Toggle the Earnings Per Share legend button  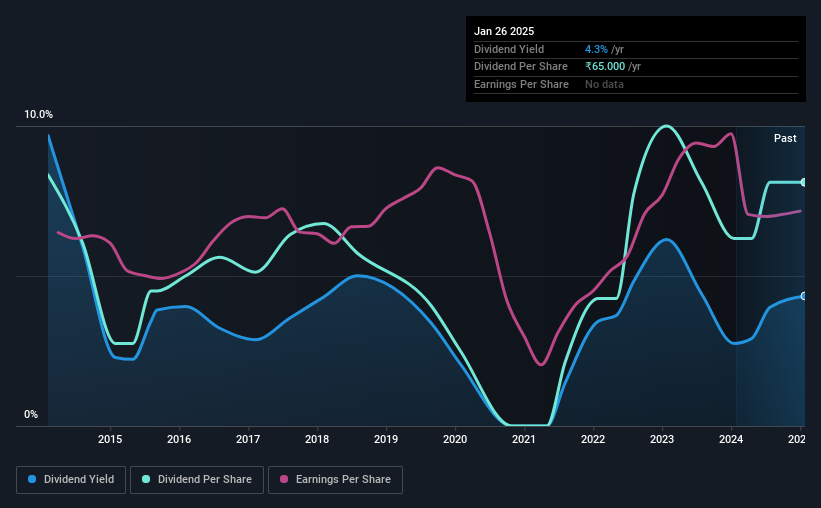pyautogui.click(x=335, y=480)
